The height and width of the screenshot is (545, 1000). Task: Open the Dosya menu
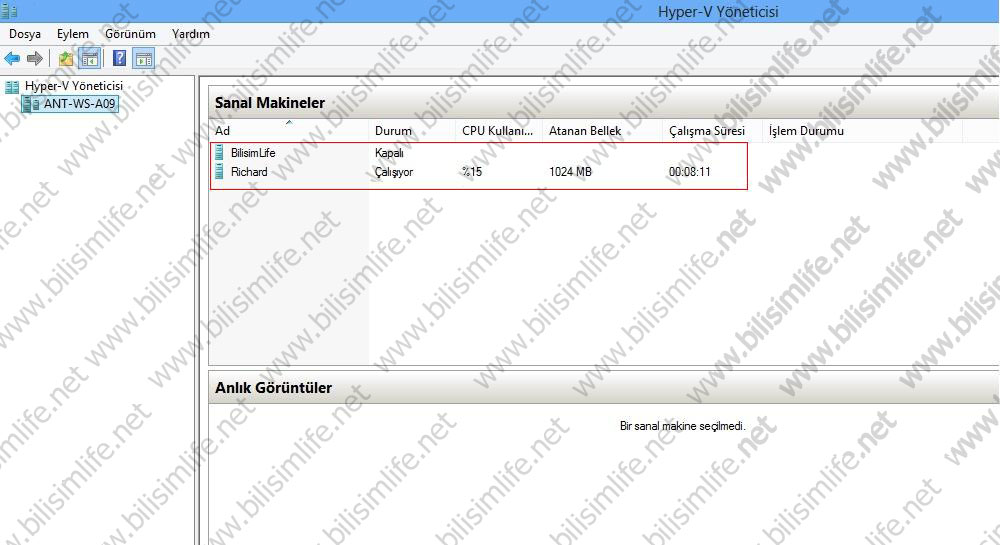click(25, 34)
